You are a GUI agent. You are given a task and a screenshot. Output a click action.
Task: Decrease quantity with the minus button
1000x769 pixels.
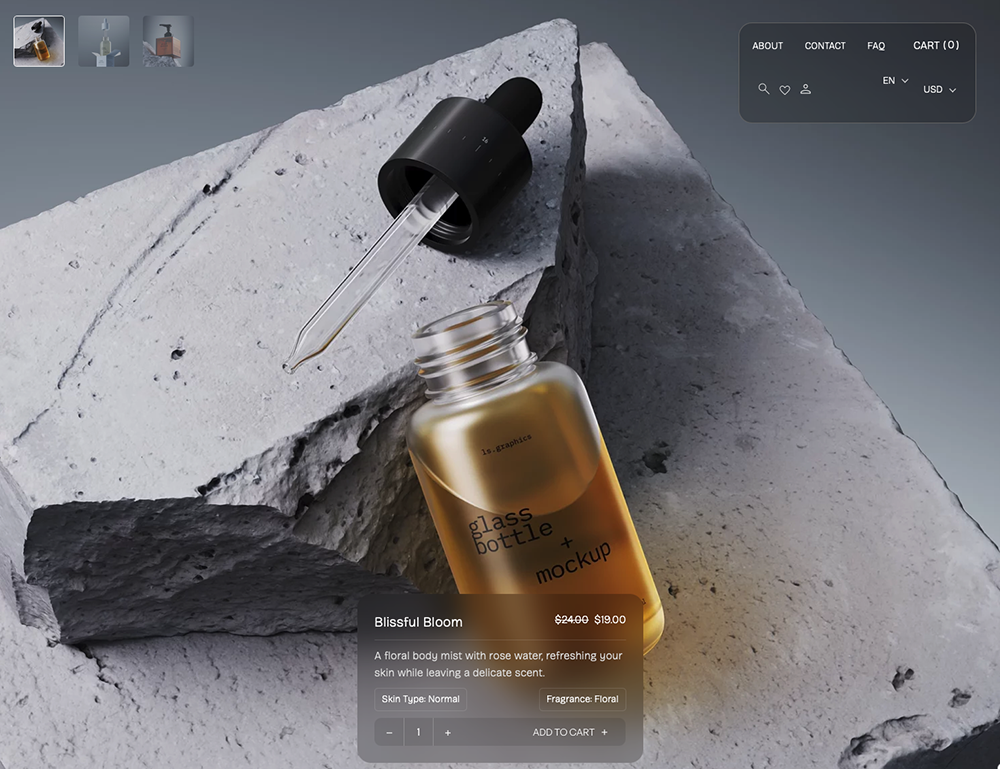[x=389, y=732]
